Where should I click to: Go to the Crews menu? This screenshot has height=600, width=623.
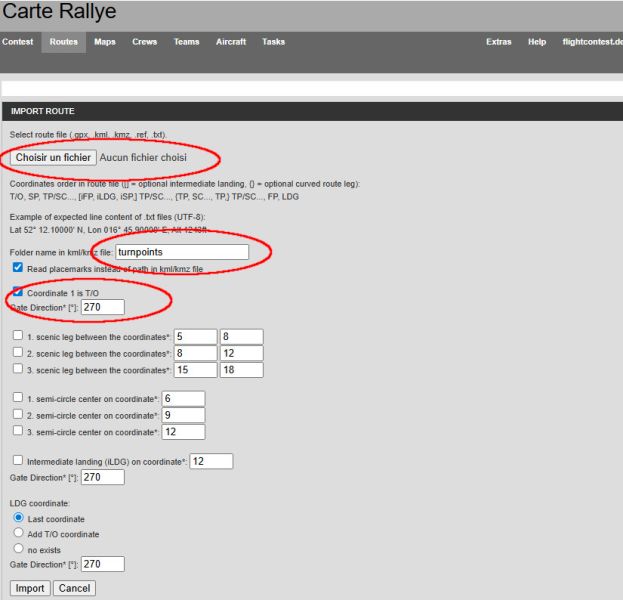[x=144, y=42]
